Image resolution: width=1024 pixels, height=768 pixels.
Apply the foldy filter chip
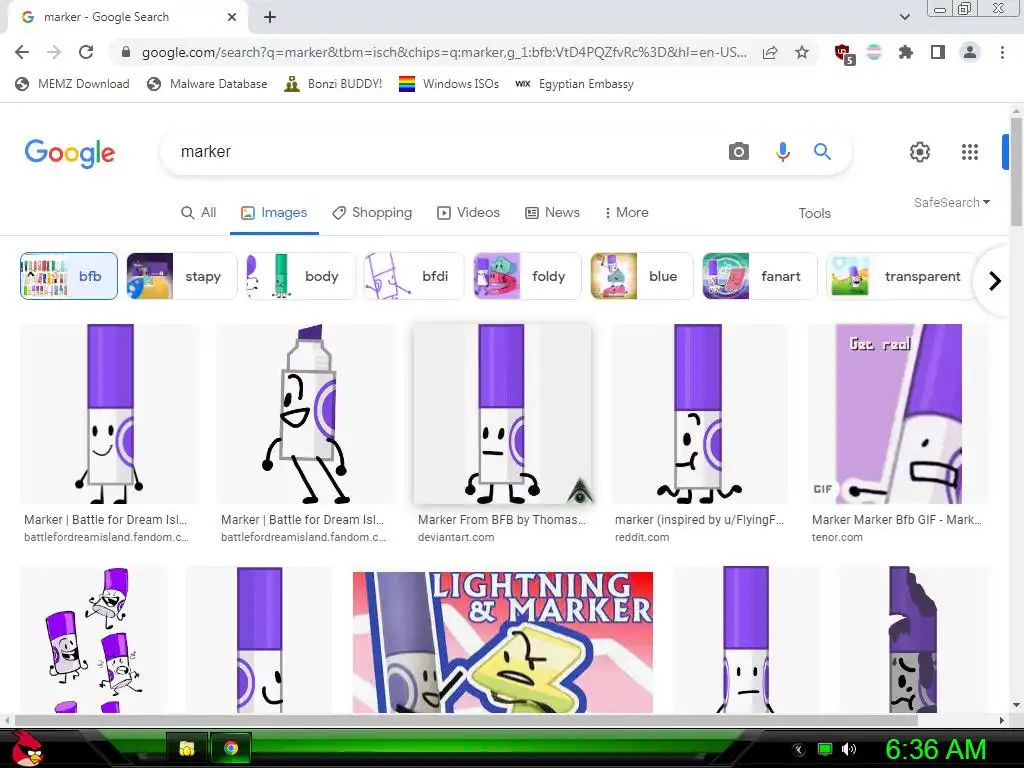[527, 276]
